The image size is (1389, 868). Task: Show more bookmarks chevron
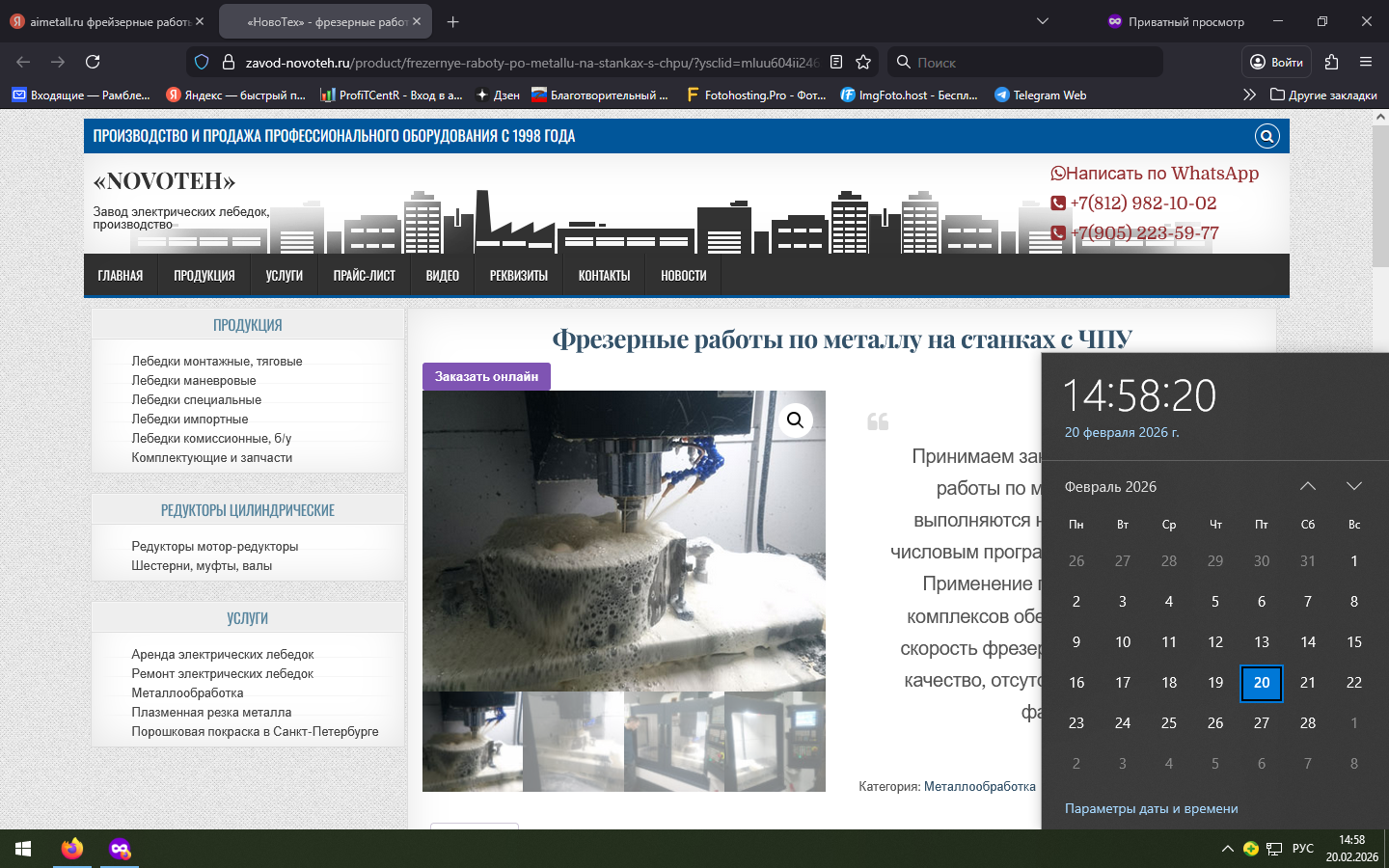(1249, 95)
